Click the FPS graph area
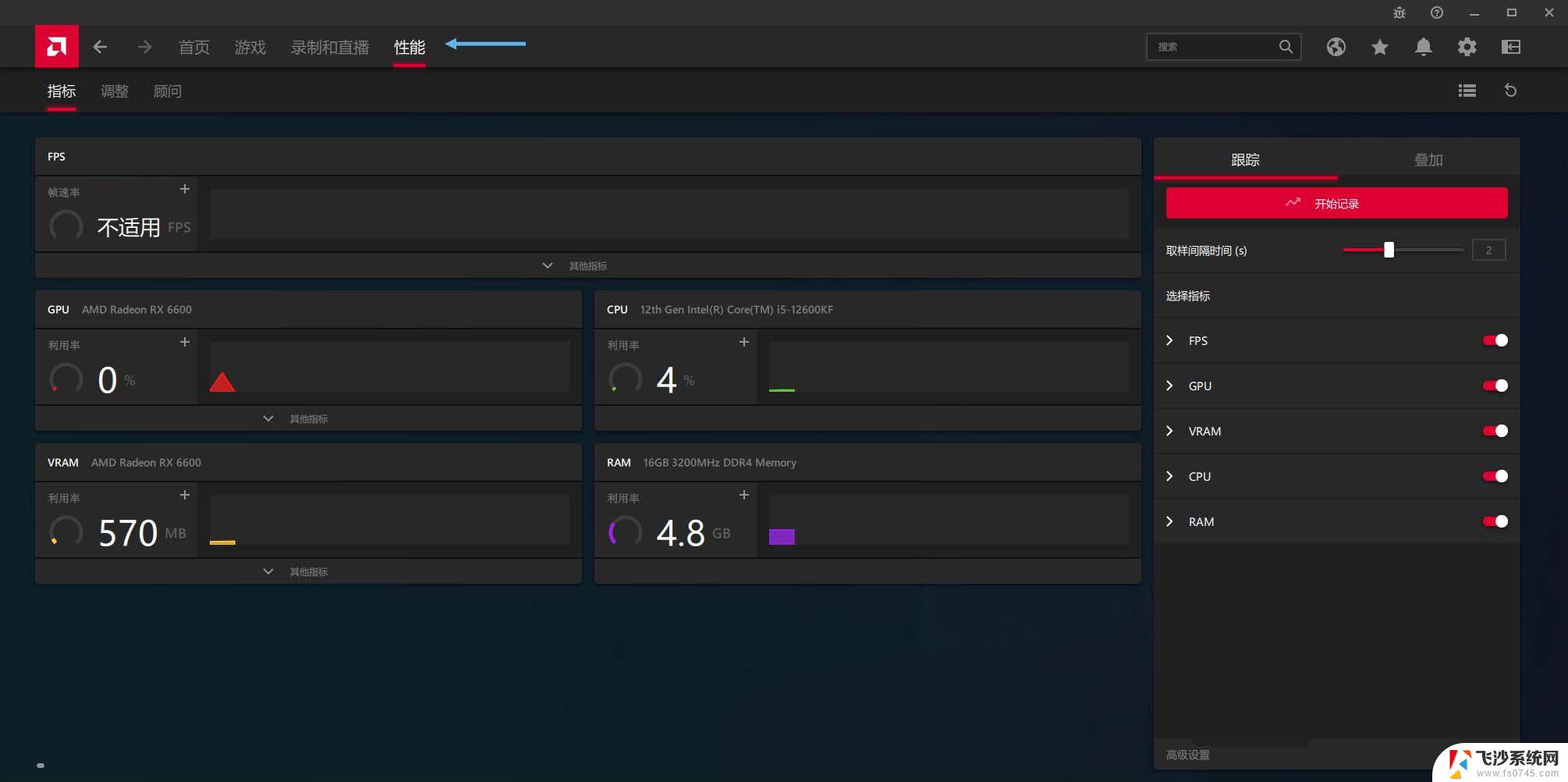Viewport: 1568px width, 782px height. 669,213
